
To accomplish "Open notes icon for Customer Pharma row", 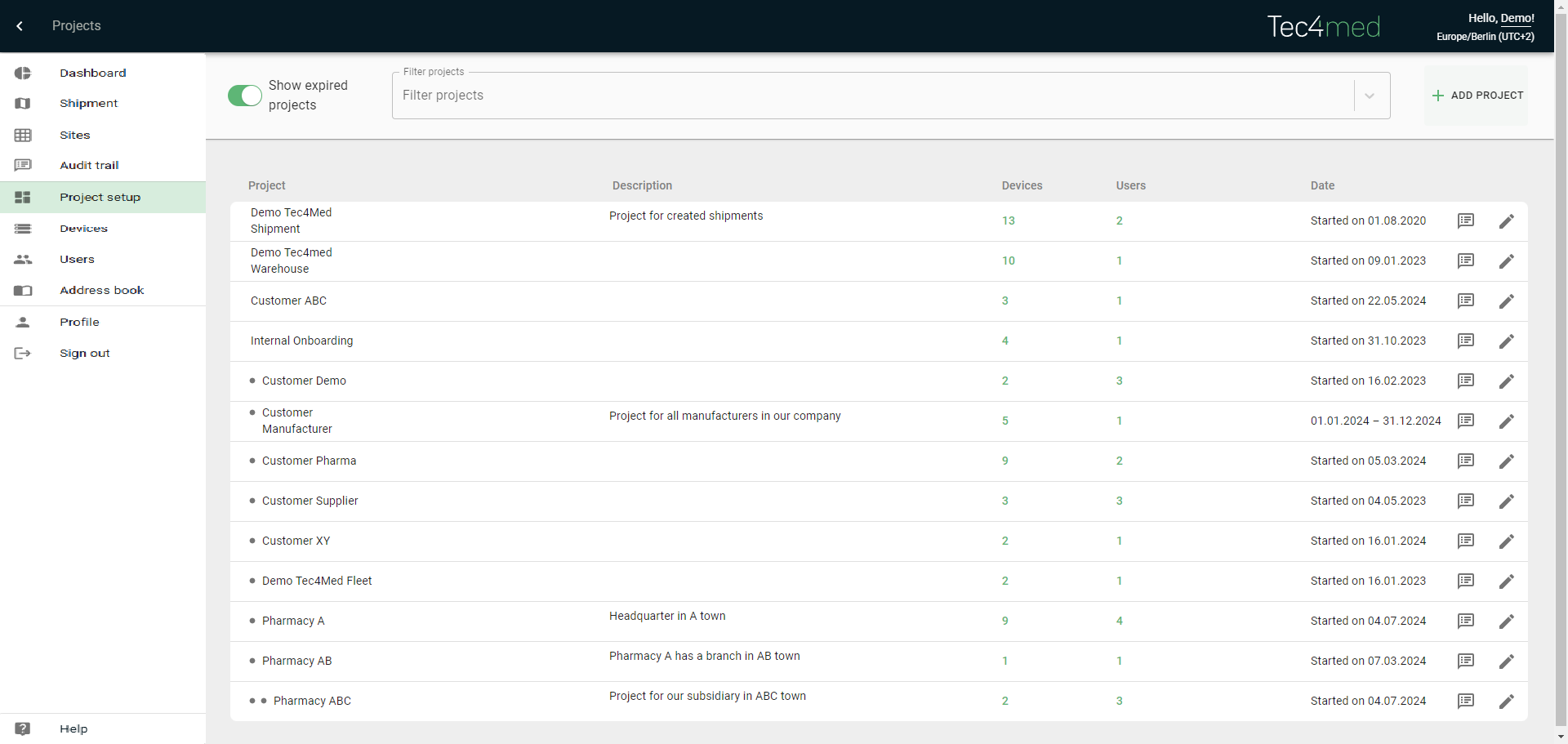I will click(x=1466, y=461).
